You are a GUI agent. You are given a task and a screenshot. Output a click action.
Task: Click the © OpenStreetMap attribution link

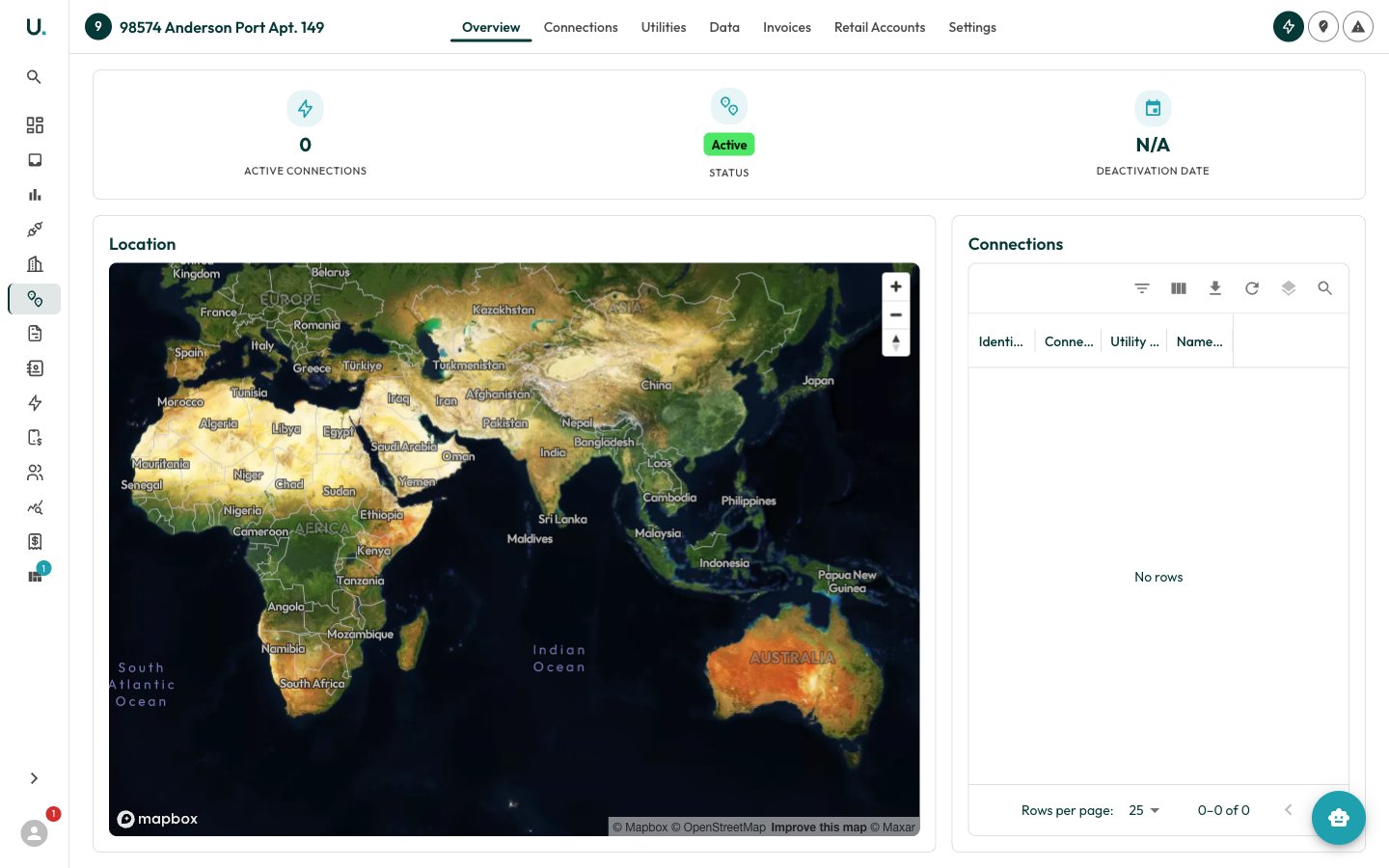coord(719,827)
